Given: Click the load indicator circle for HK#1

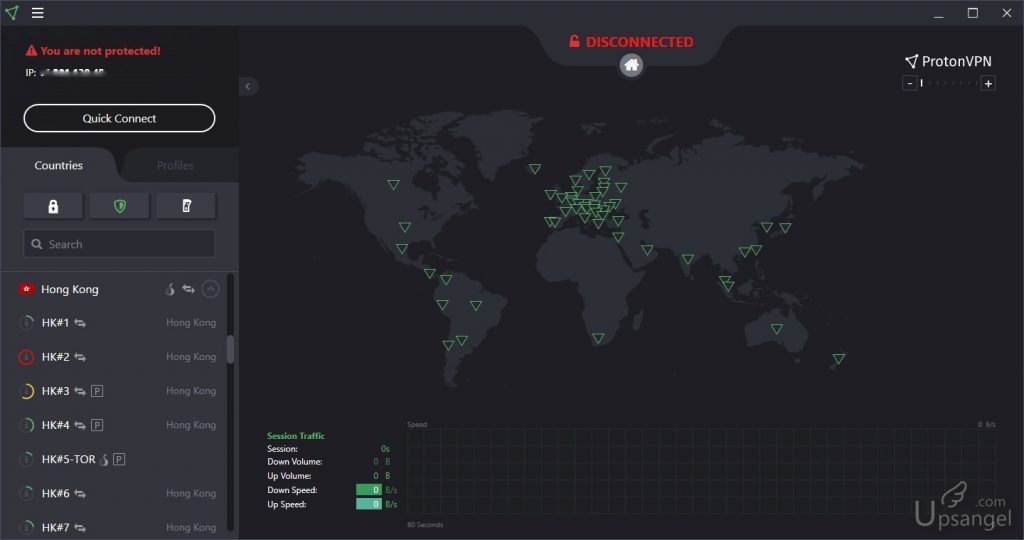Looking at the screenshot, I should 26,323.
